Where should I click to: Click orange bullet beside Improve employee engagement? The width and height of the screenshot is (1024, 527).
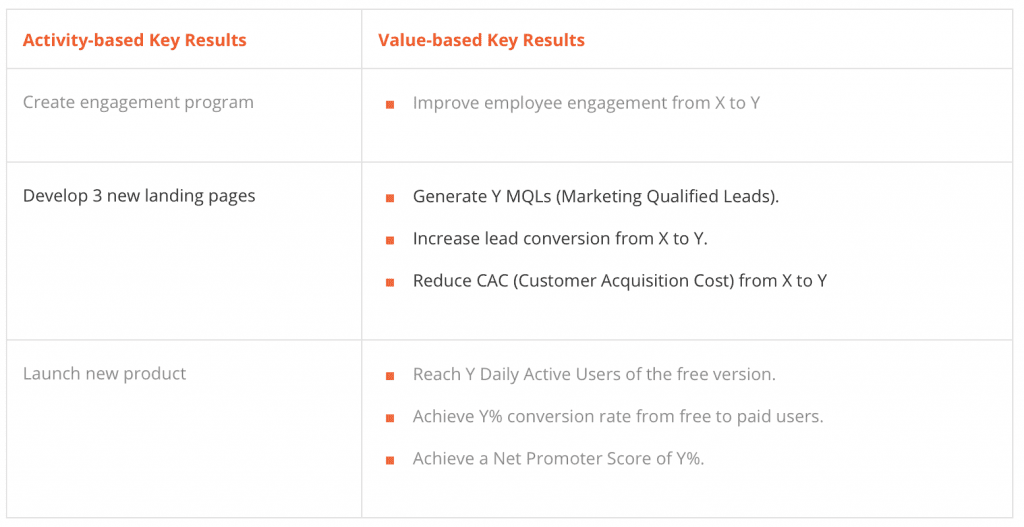(x=390, y=104)
